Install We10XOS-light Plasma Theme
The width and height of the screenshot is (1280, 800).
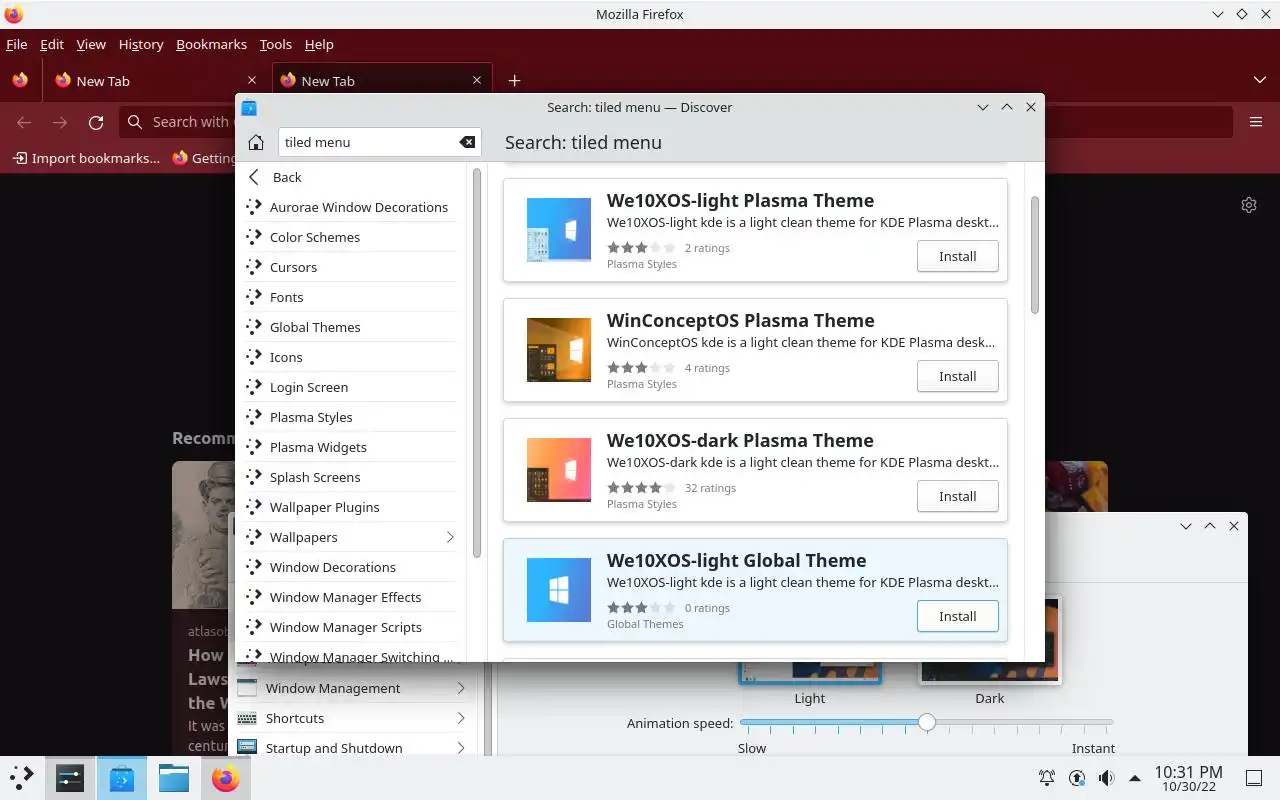(957, 256)
